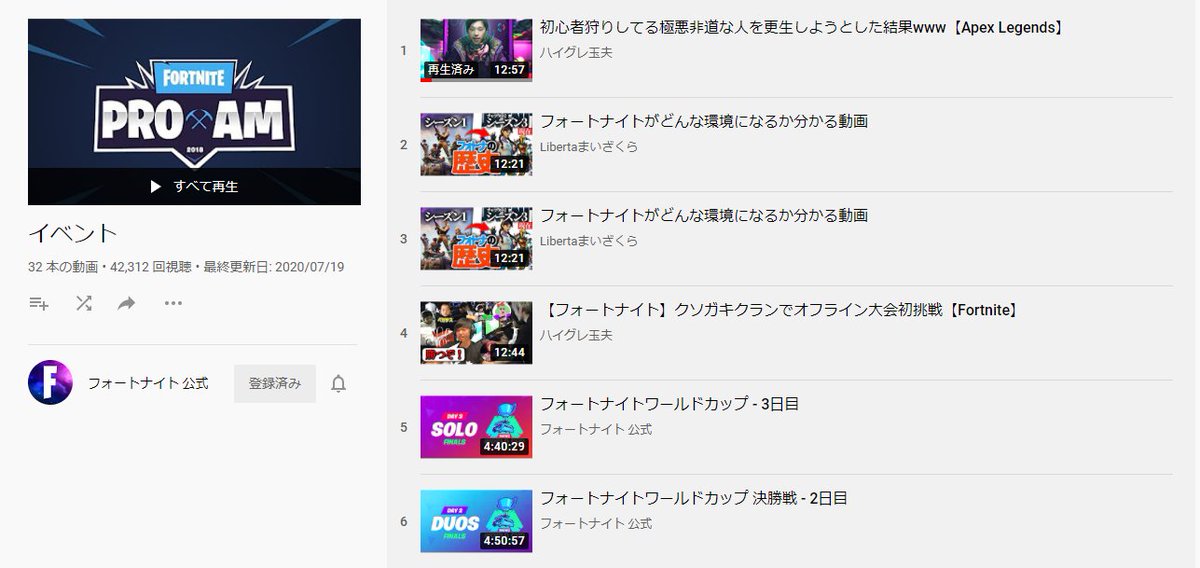The height and width of the screenshot is (568, 1200).
Task: Open the Day 2 DUOS Finals thumbnail
Action: 476,520
